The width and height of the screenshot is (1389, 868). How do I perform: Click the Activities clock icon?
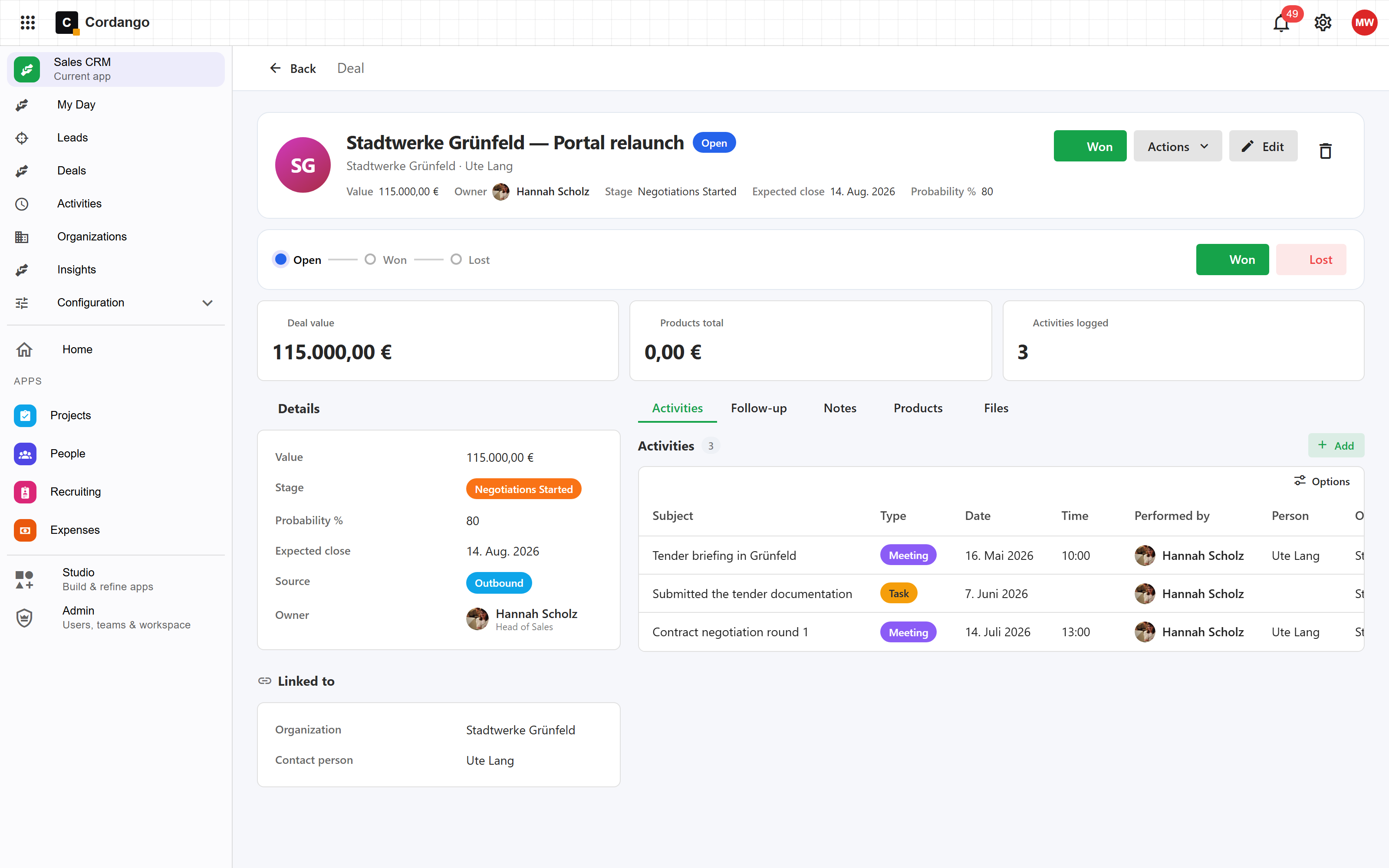click(x=22, y=204)
